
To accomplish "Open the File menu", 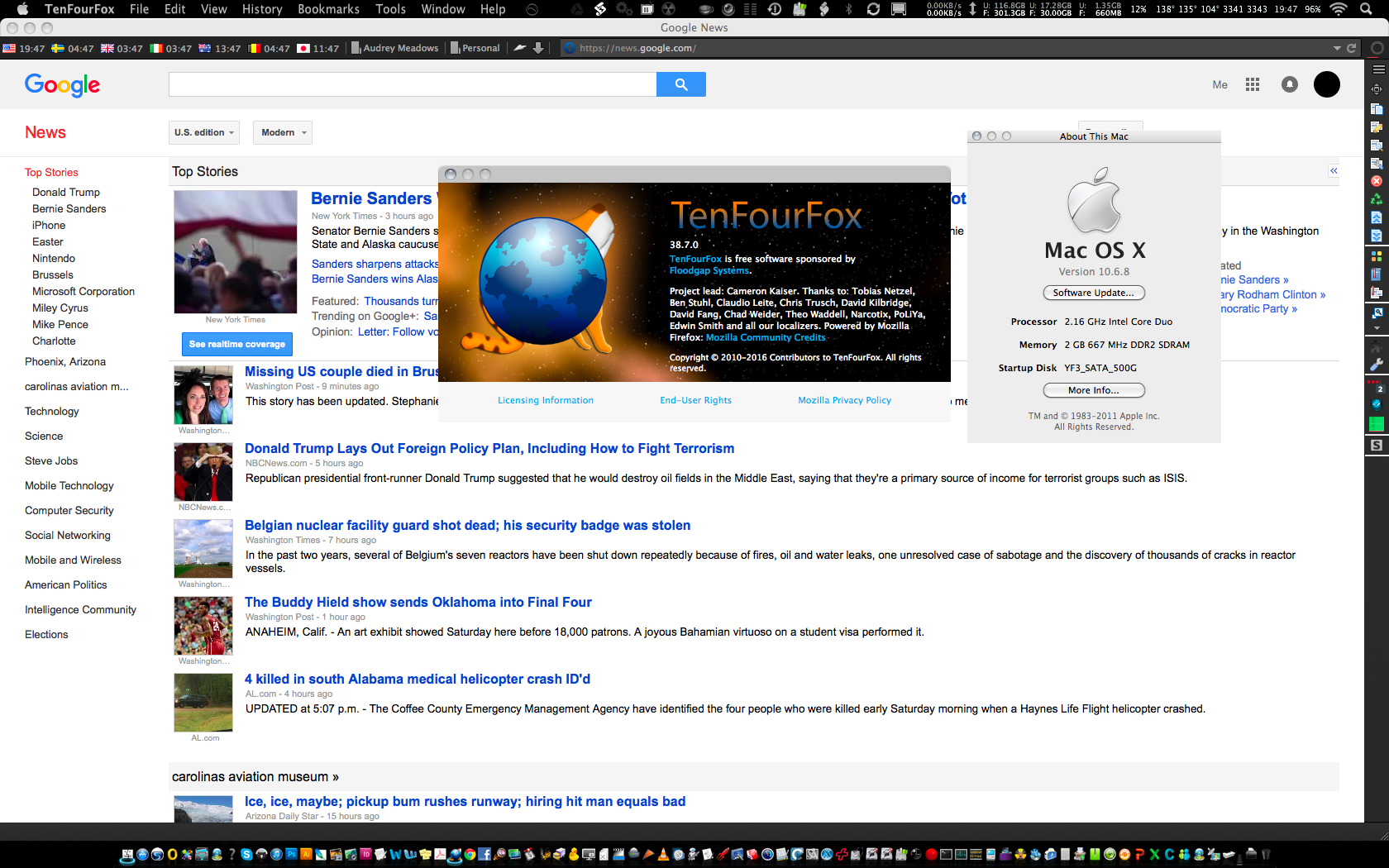I will pyautogui.click(x=139, y=9).
